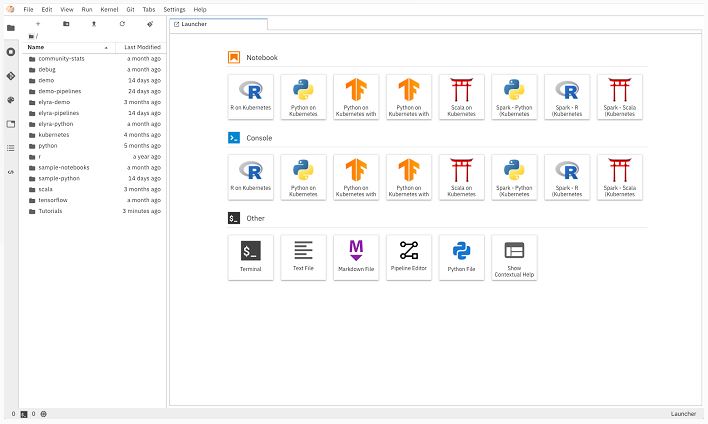Open the Pipeline Editor launcher card
The height and width of the screenshot is (424, 708).
[x=409, y=257]
